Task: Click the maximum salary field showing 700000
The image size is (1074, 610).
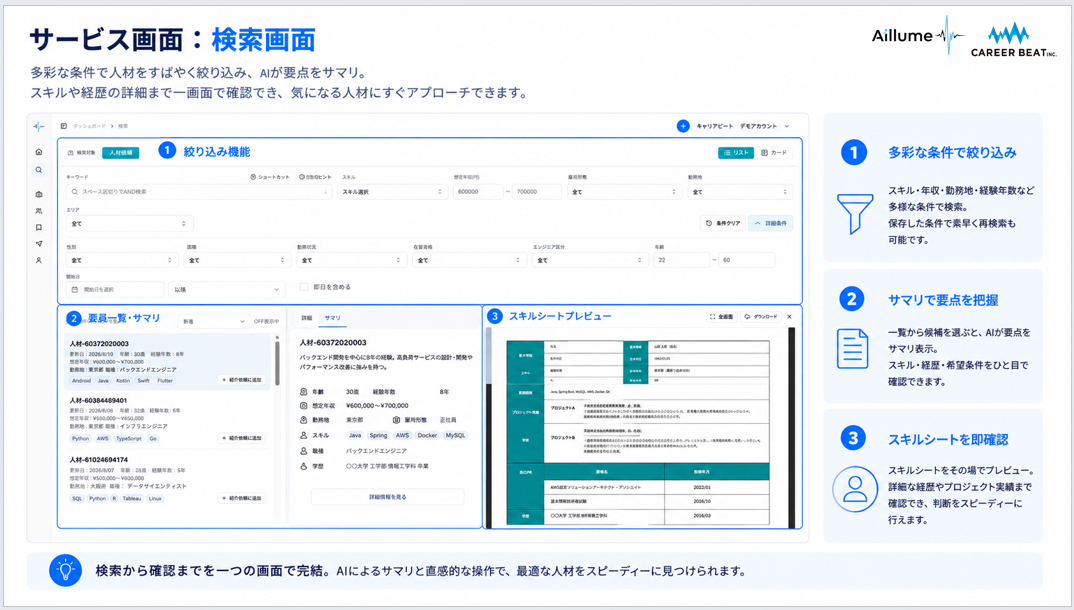Action: point(536,192)
